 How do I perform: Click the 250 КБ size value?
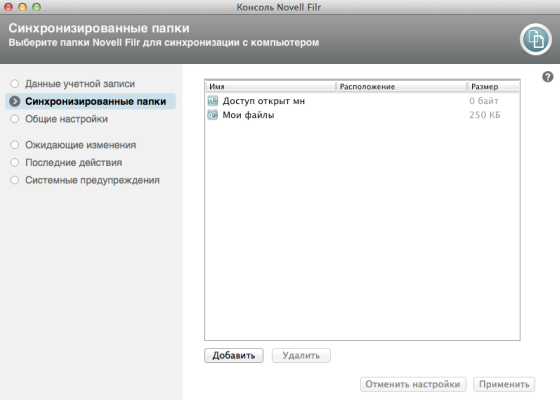485,115
